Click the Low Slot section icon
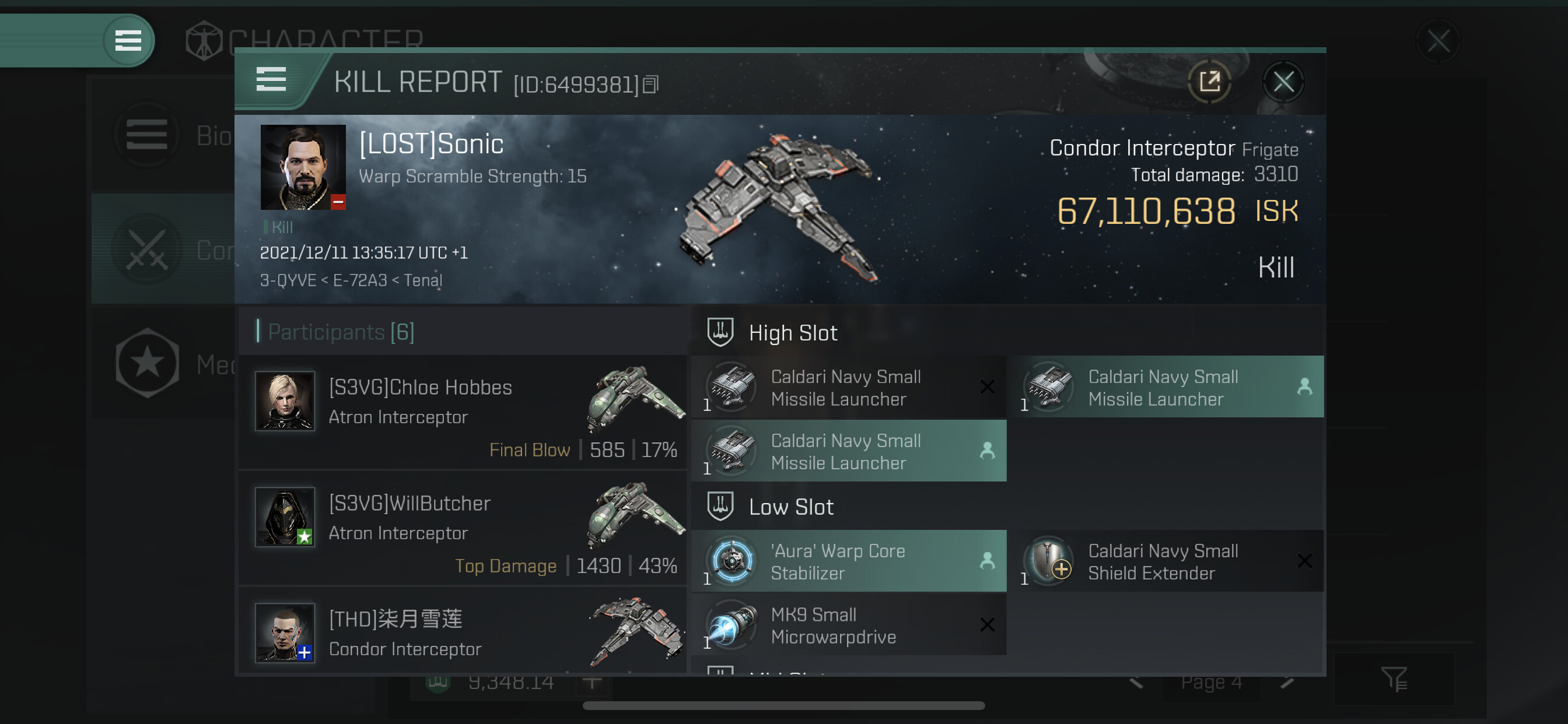The height and width of the screenshot is (724, 1568). [x=720, y=506]
